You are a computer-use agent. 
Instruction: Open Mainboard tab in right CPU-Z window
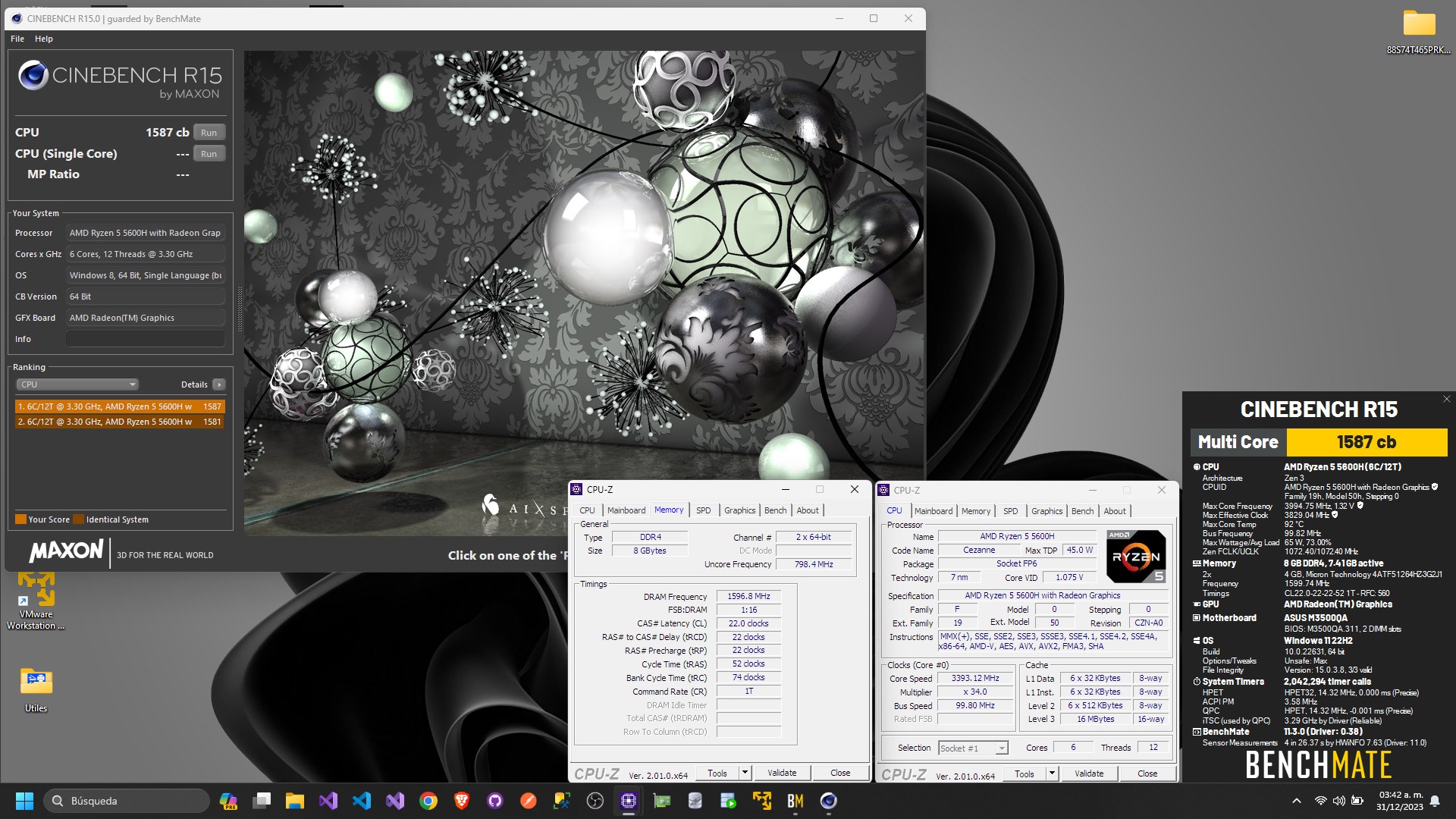(x=934, y=511)
